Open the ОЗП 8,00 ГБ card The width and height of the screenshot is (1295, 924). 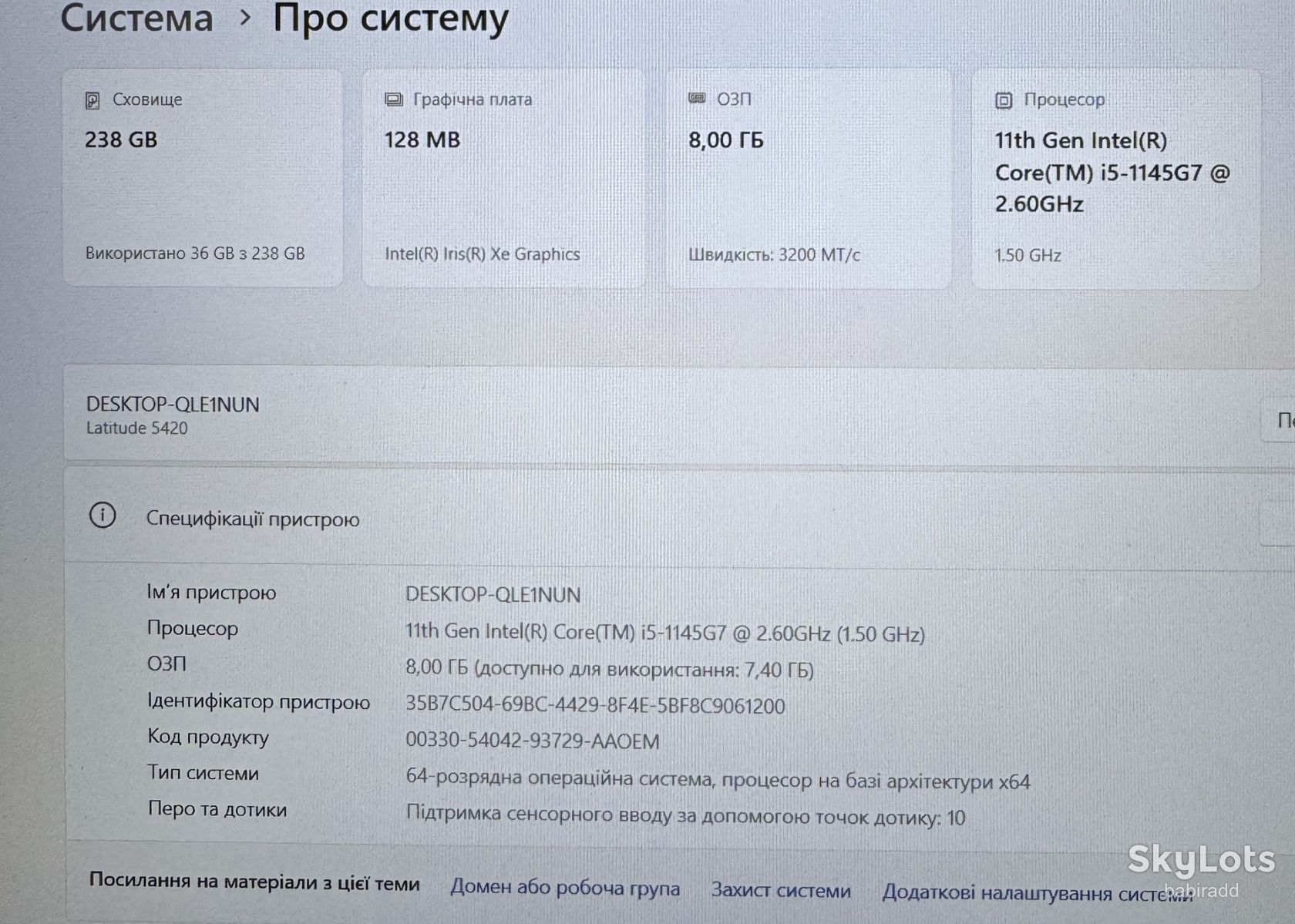pyautogui.click(x=809, y=179)
